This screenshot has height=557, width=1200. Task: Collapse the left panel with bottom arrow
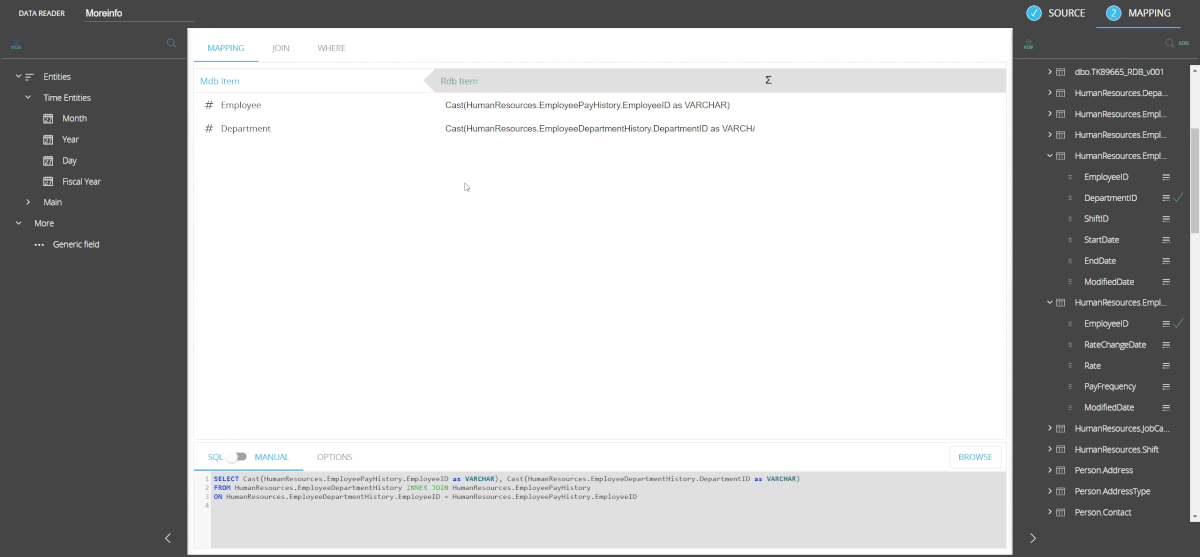168,538
